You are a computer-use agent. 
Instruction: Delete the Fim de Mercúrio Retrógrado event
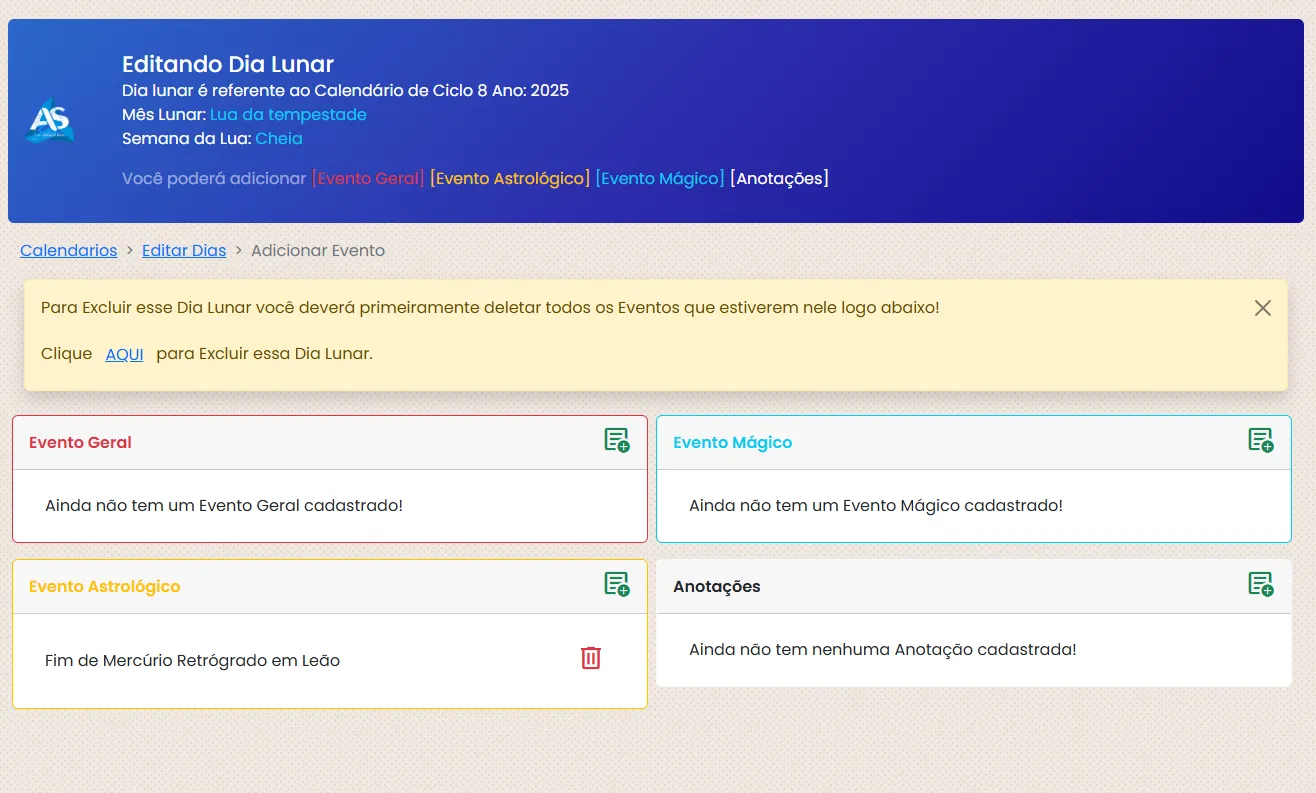tap(591, 658)
